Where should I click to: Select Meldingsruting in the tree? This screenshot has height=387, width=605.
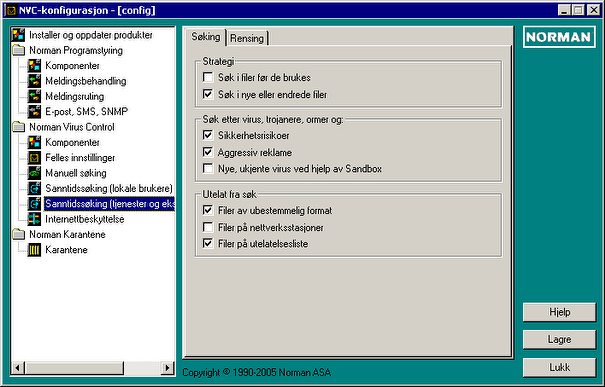(74, 96)
